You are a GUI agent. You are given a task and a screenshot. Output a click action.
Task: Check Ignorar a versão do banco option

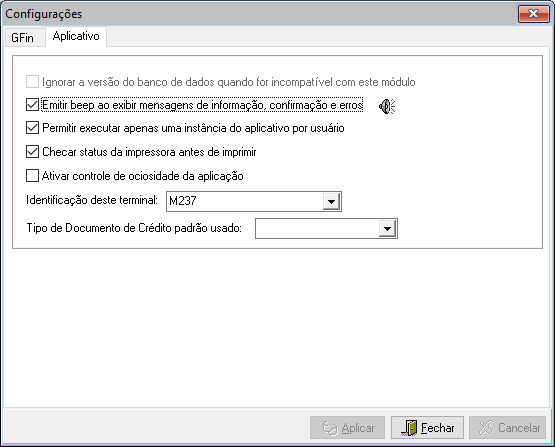[x=32, y=82]
